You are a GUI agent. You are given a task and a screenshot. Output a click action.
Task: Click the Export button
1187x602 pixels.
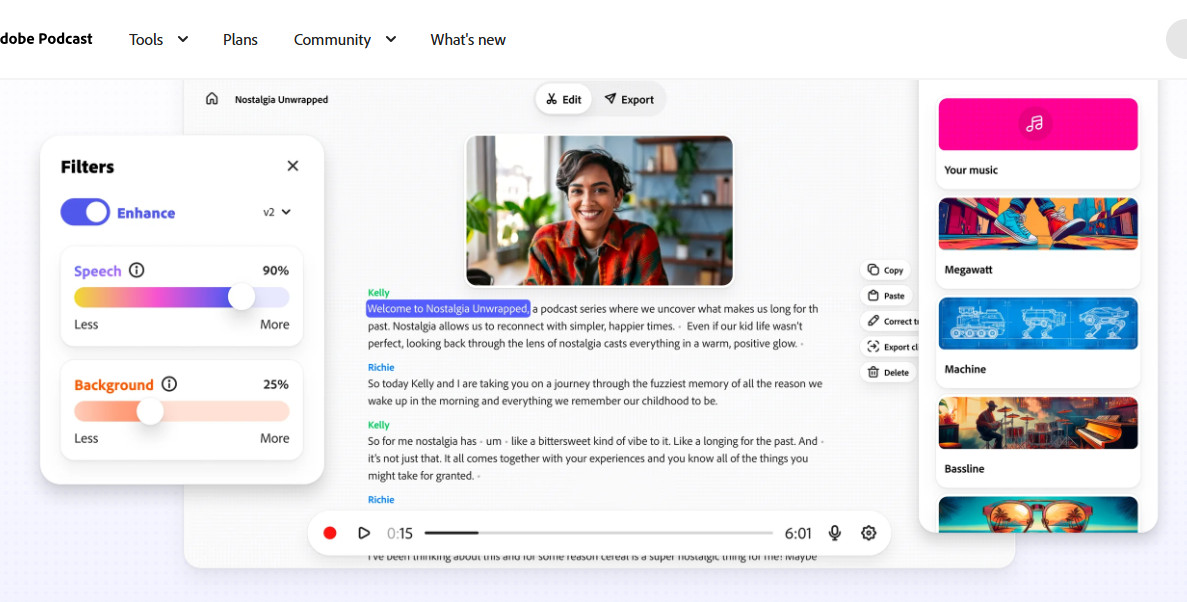point(629,99)
